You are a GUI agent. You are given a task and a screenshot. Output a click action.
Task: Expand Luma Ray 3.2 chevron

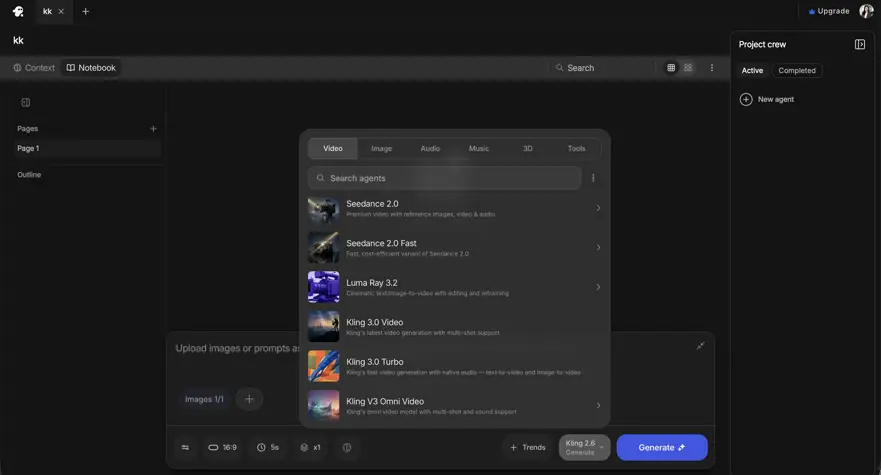click(598, 287)
